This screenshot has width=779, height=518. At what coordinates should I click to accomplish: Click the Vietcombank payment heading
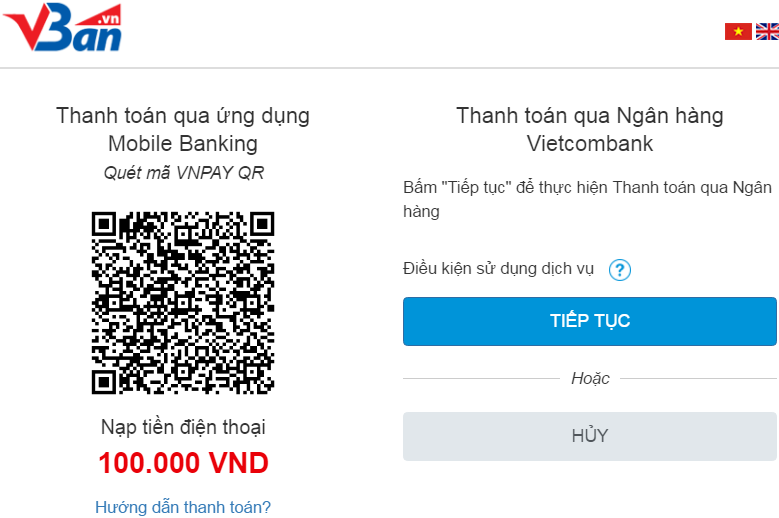pos(590,129)
